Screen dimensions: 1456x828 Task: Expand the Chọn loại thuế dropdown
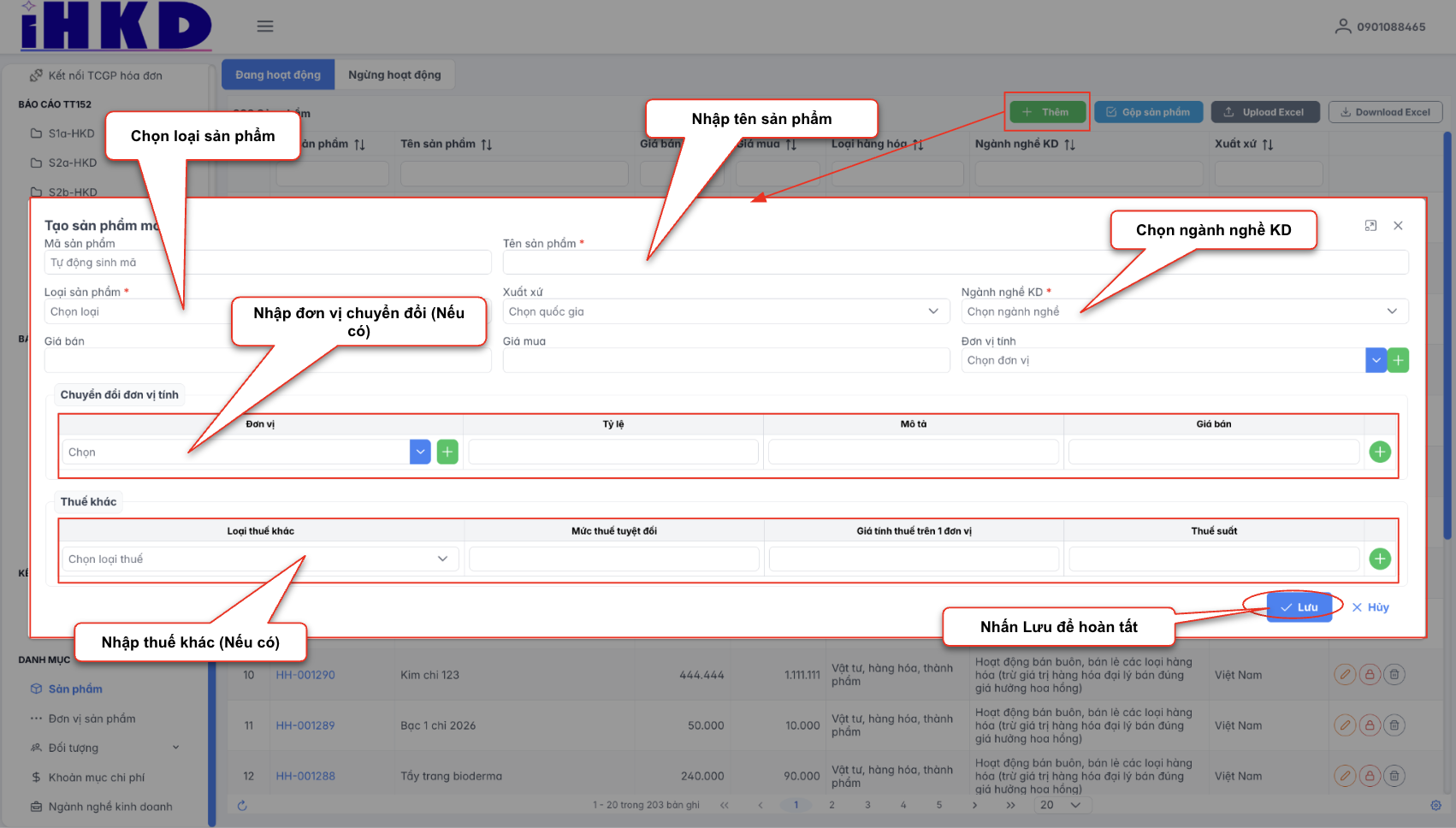pyautogui.click(x=259, y=559)
